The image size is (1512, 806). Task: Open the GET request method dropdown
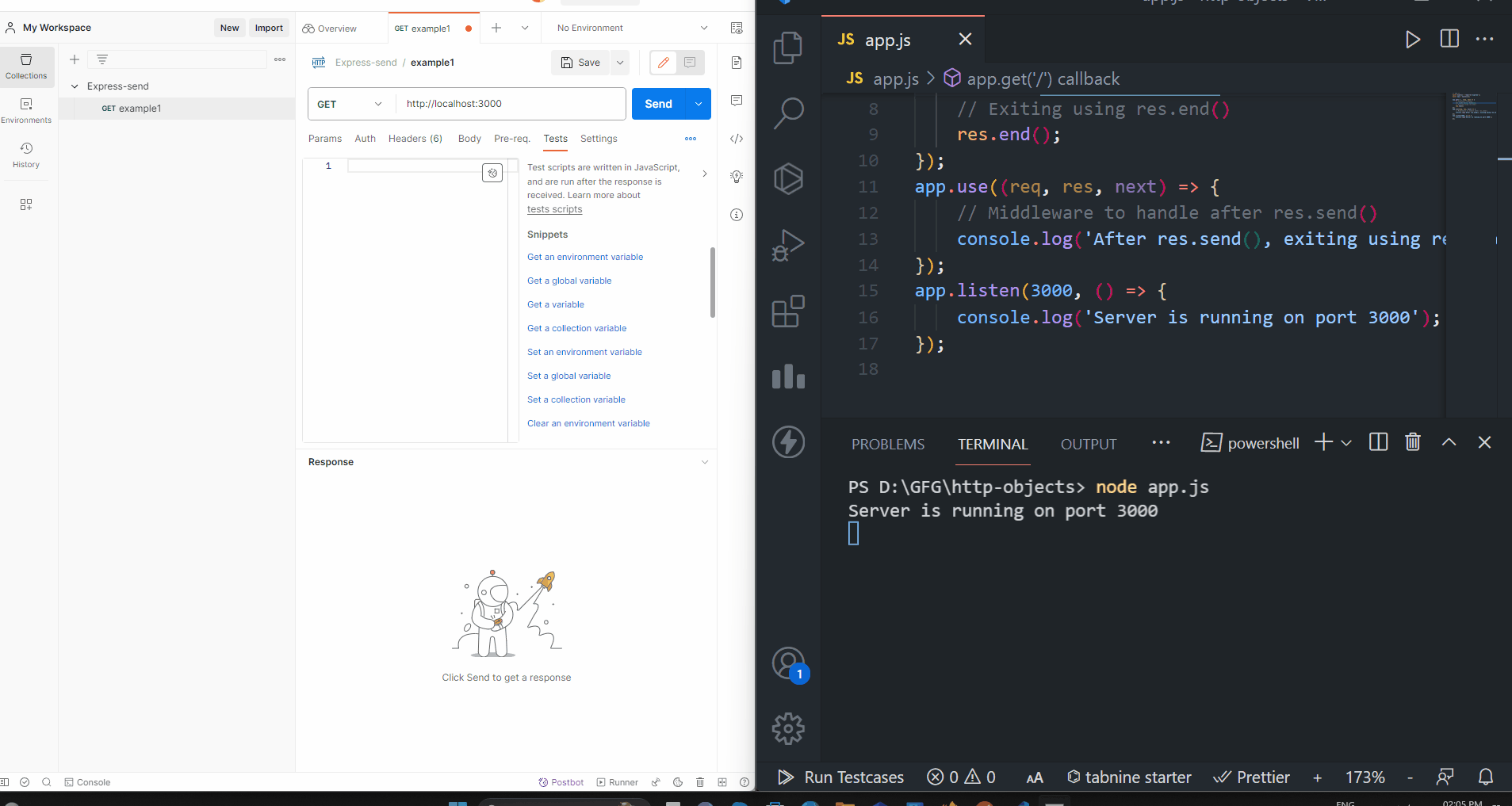350,104
